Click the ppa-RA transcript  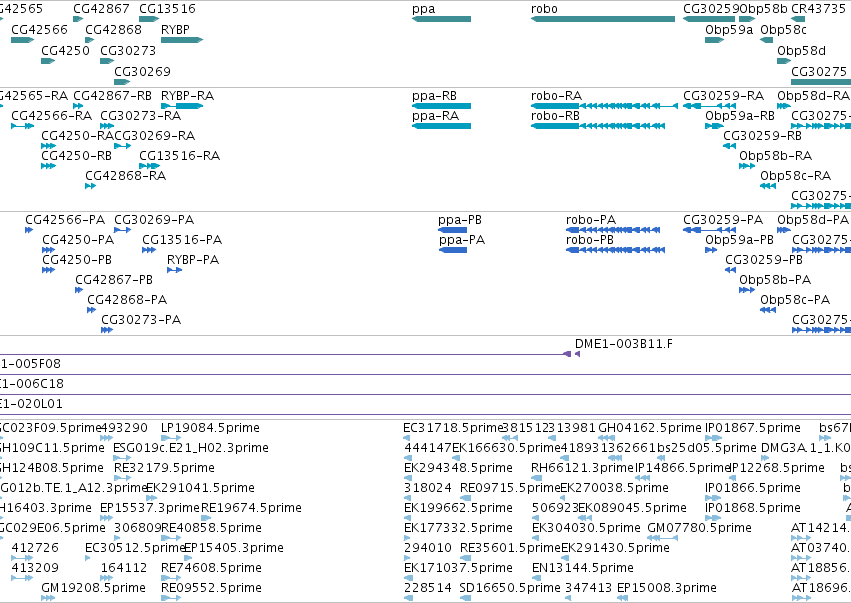coord(441,126)
